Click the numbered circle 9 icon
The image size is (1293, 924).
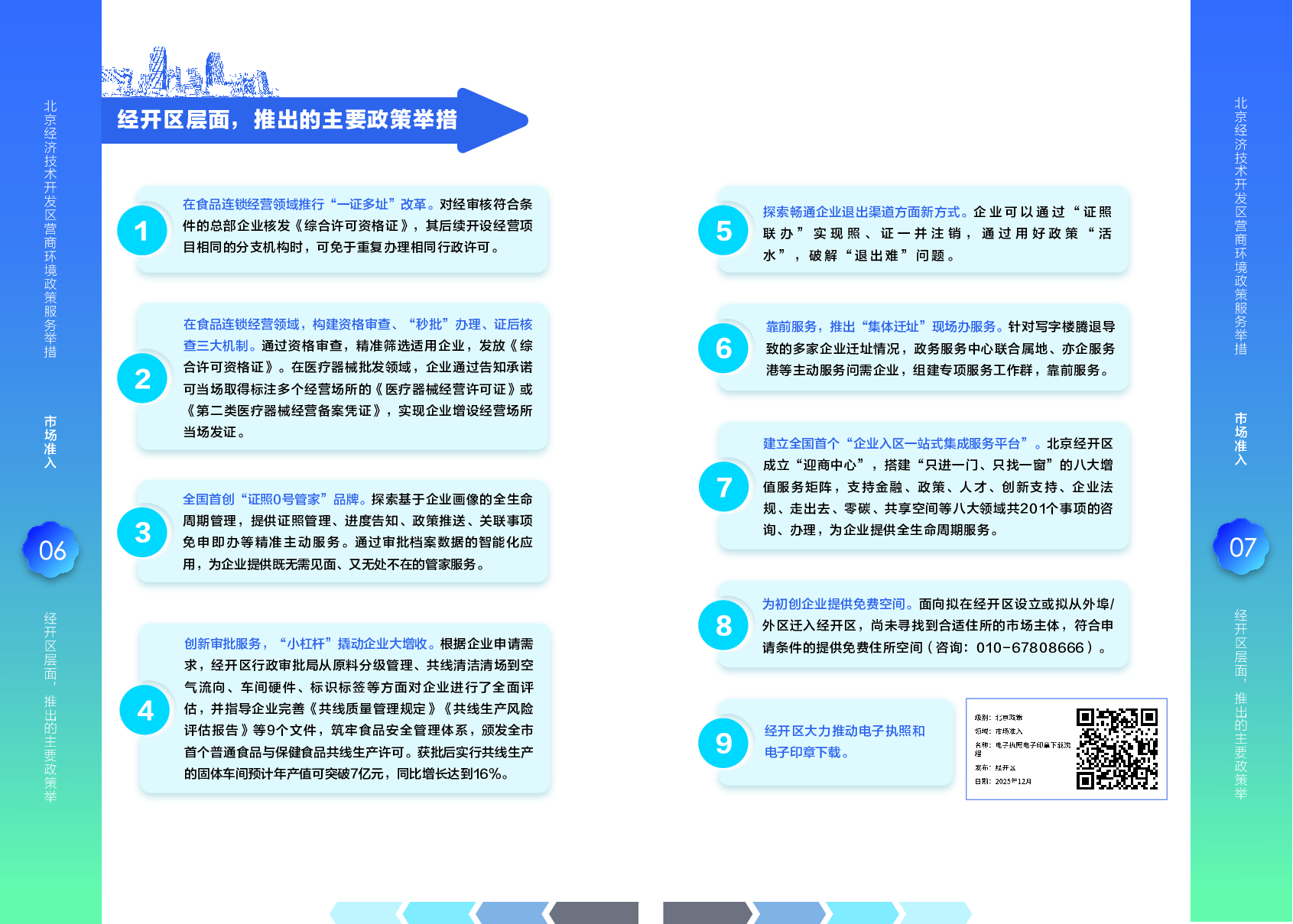click(723, 743)
